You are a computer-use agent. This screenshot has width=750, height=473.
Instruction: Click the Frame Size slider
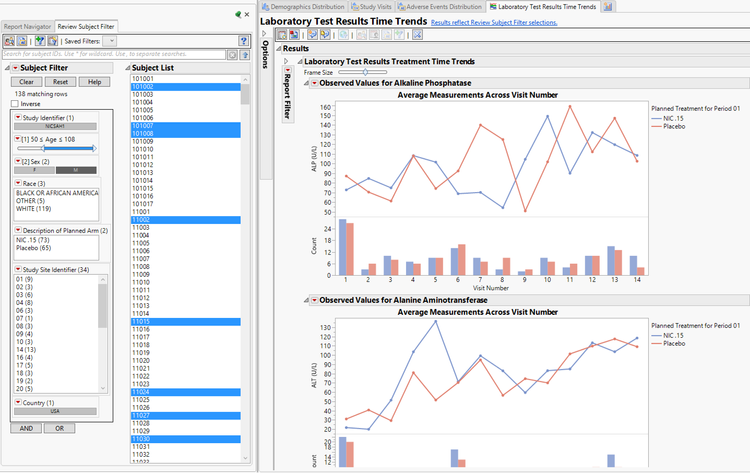(x=363, y=72)
